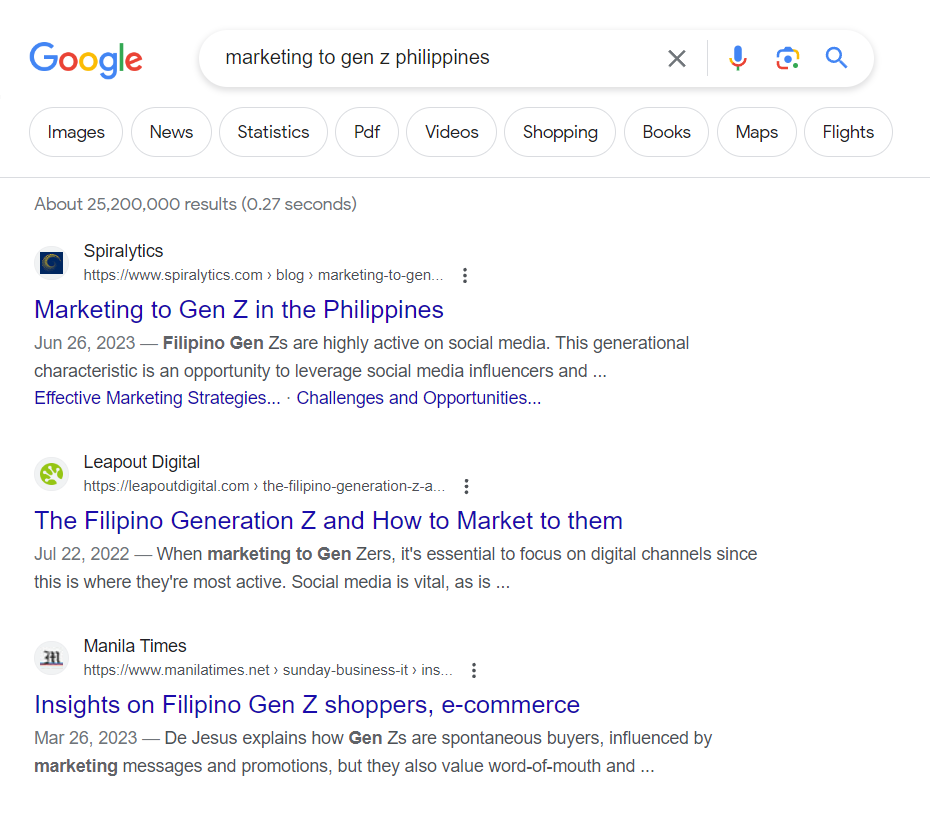Open The Filipino Generation Z article
The height and width of the screenshot is (815, 930).
pos(329,521)
